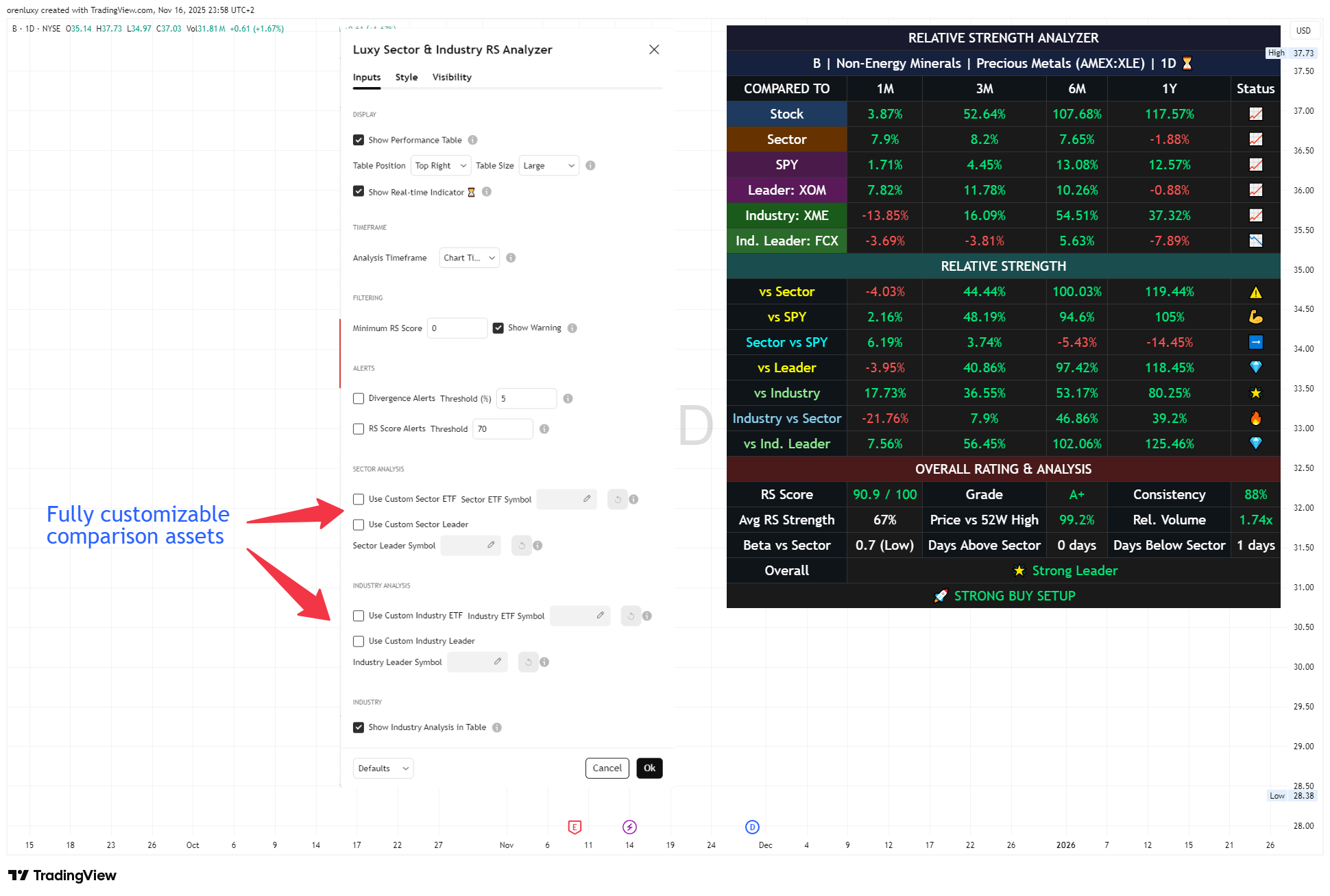Uncheck Show Performance Table
Image resolution: width=1330 pixels, height=896 pixels.
coord(359,140)
